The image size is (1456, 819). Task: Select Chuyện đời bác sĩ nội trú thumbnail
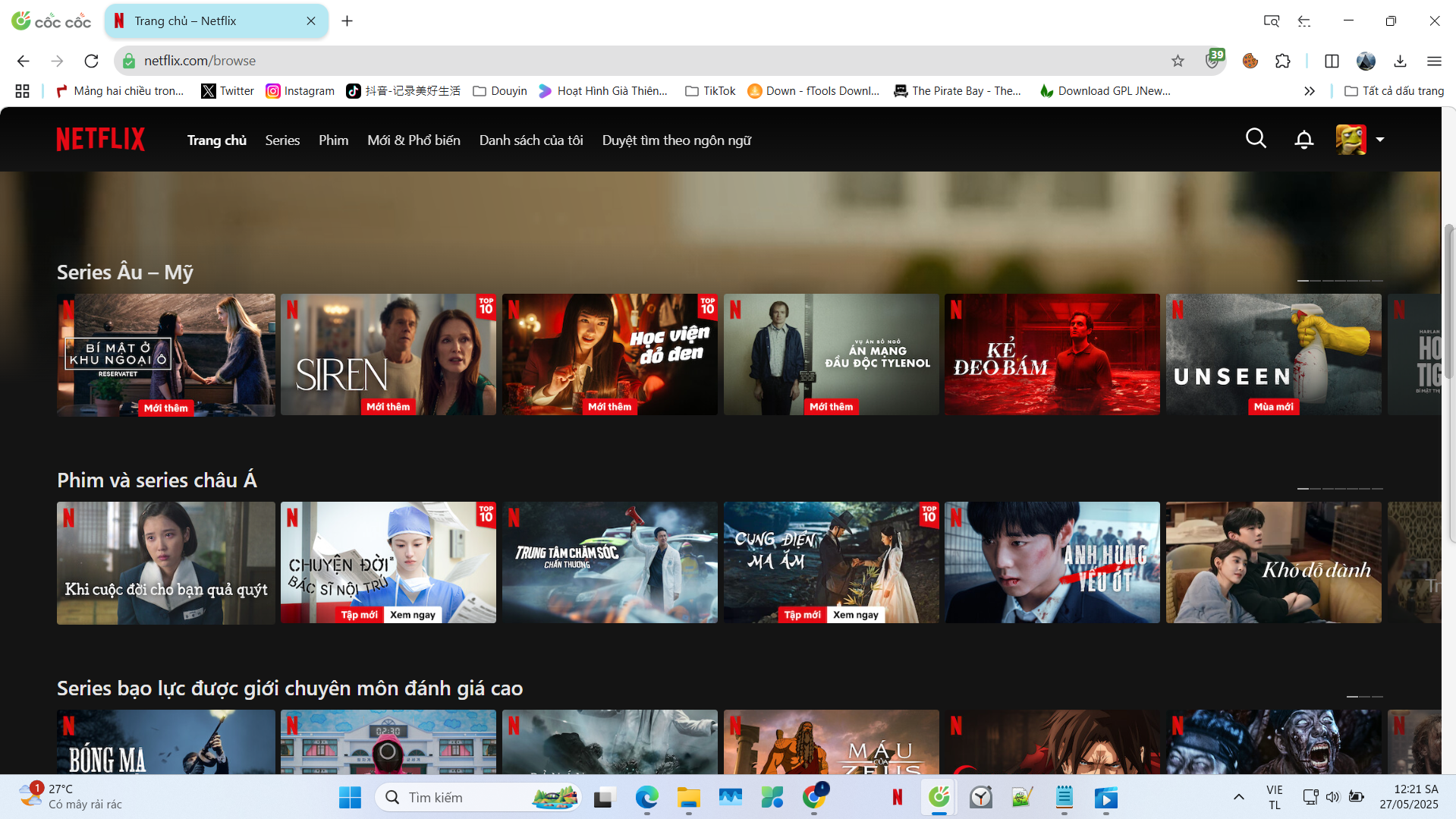point(388,562)
